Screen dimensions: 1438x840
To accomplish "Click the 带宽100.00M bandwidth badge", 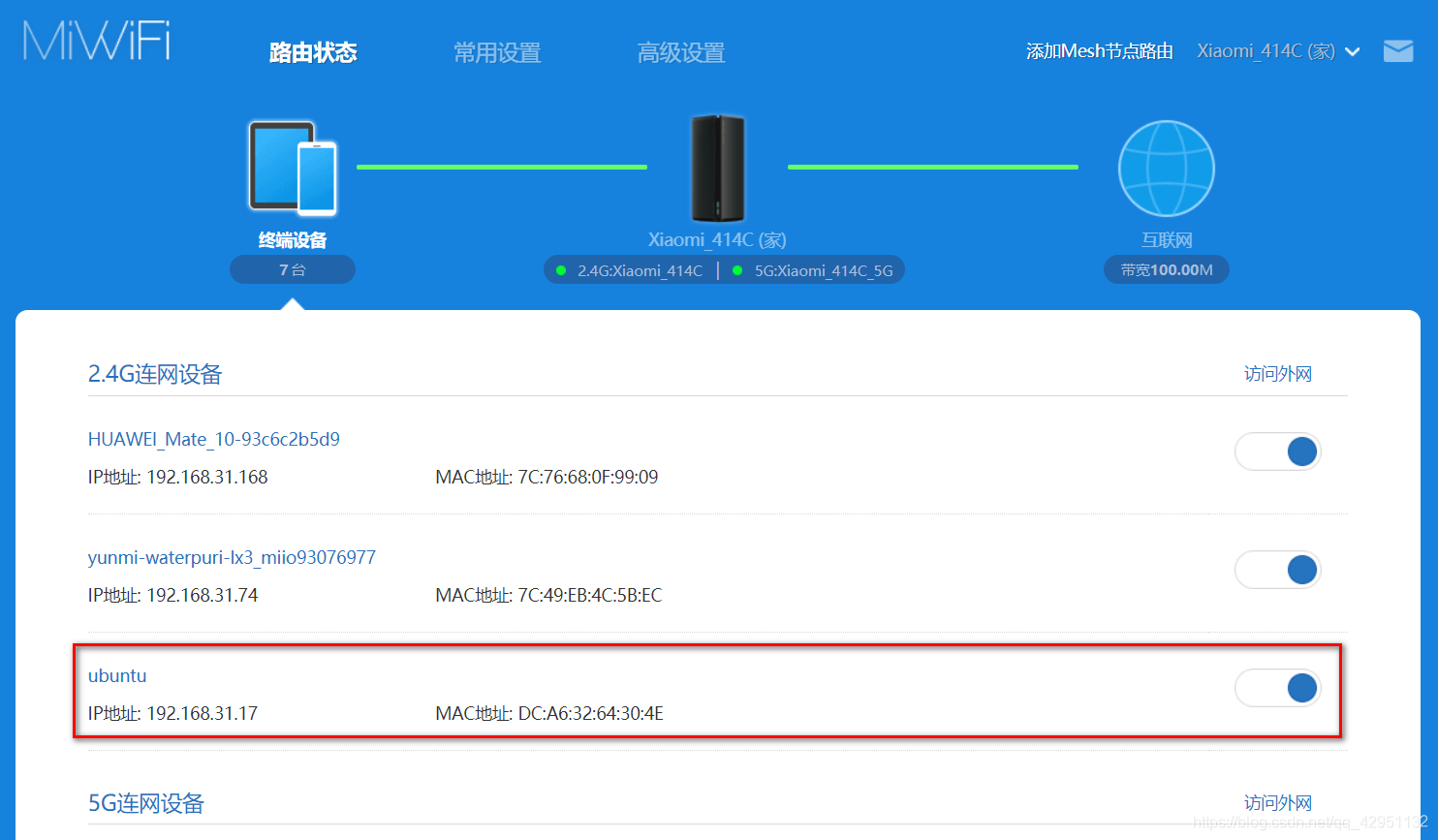I will click(1167, 269).
